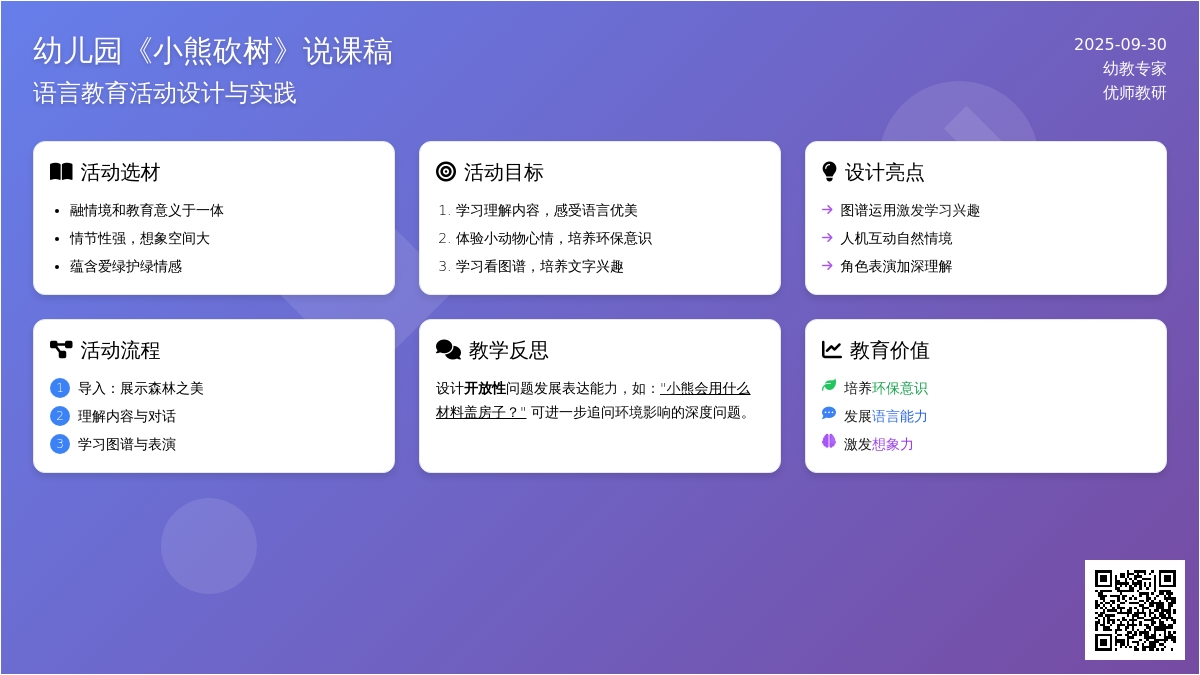Click the line chart icon beside 教育价值
The height and width of the screenshot is (675, 1200).
[x=831, y=350]
